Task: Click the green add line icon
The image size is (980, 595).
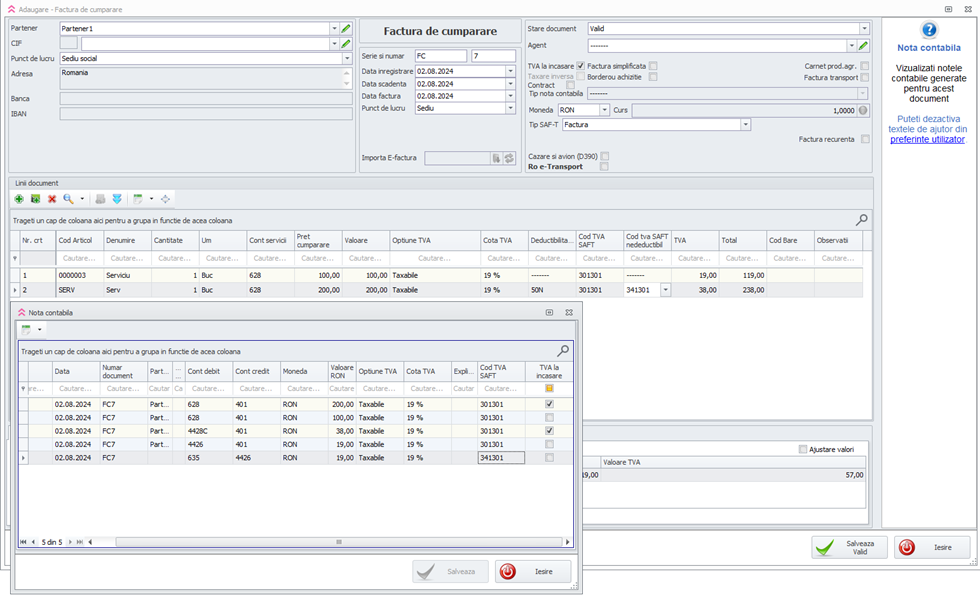Action: [19, 199]
